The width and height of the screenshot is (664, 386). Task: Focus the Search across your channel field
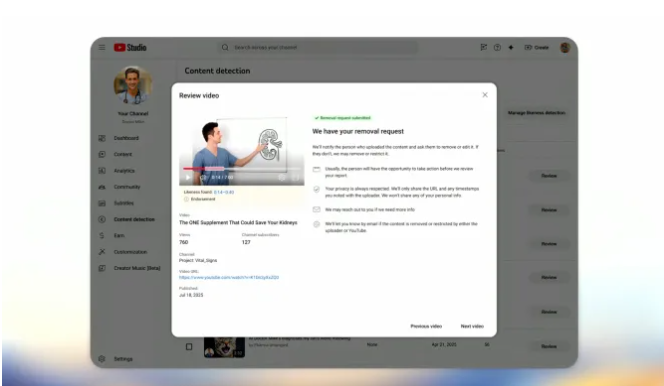pyautogui.click(x=318, y=47)
